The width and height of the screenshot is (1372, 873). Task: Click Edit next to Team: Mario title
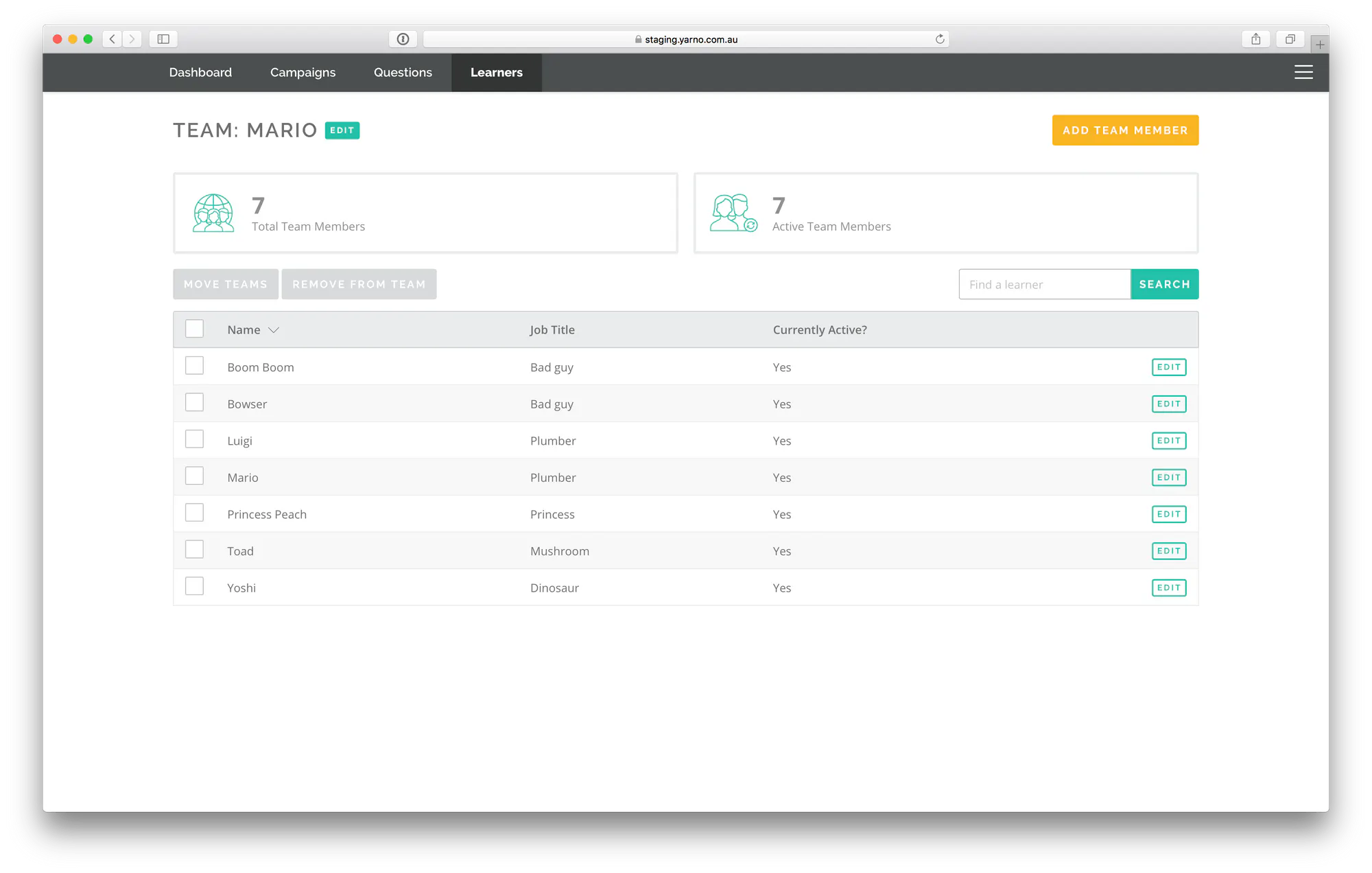click(342, 130)
